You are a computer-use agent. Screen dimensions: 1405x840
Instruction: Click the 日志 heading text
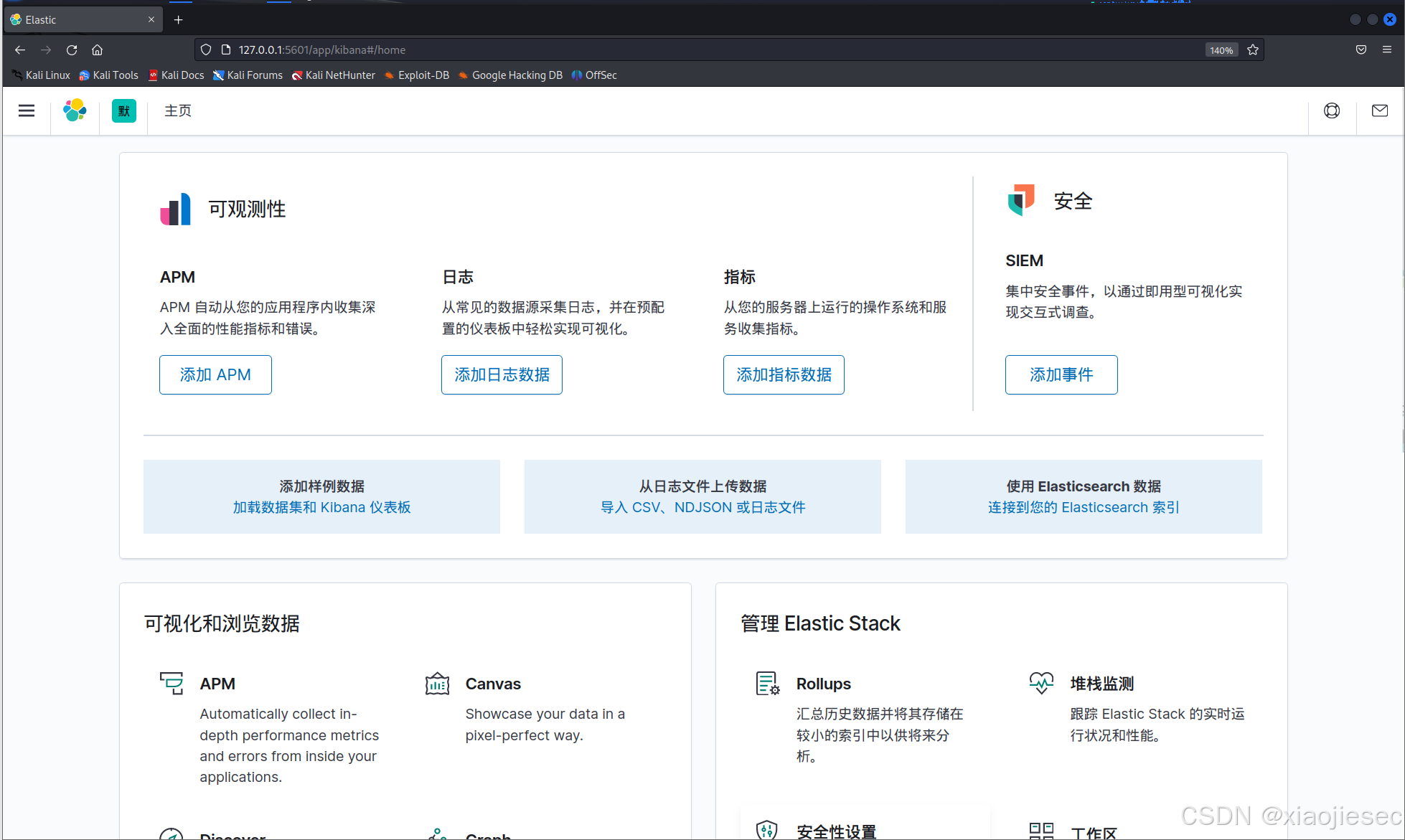[458, 277]
